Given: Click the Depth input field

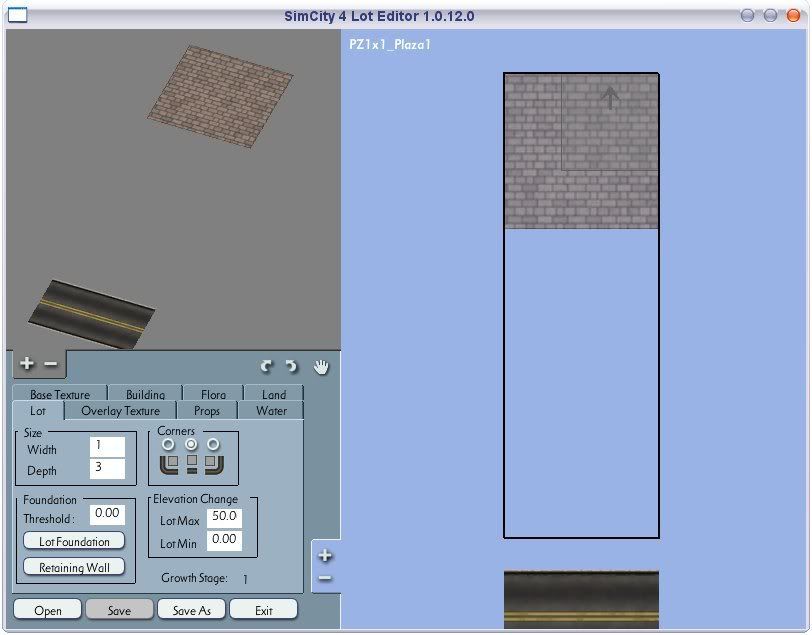Looking at the screenshot, I should pyautogui.click(x=107, y=469).
